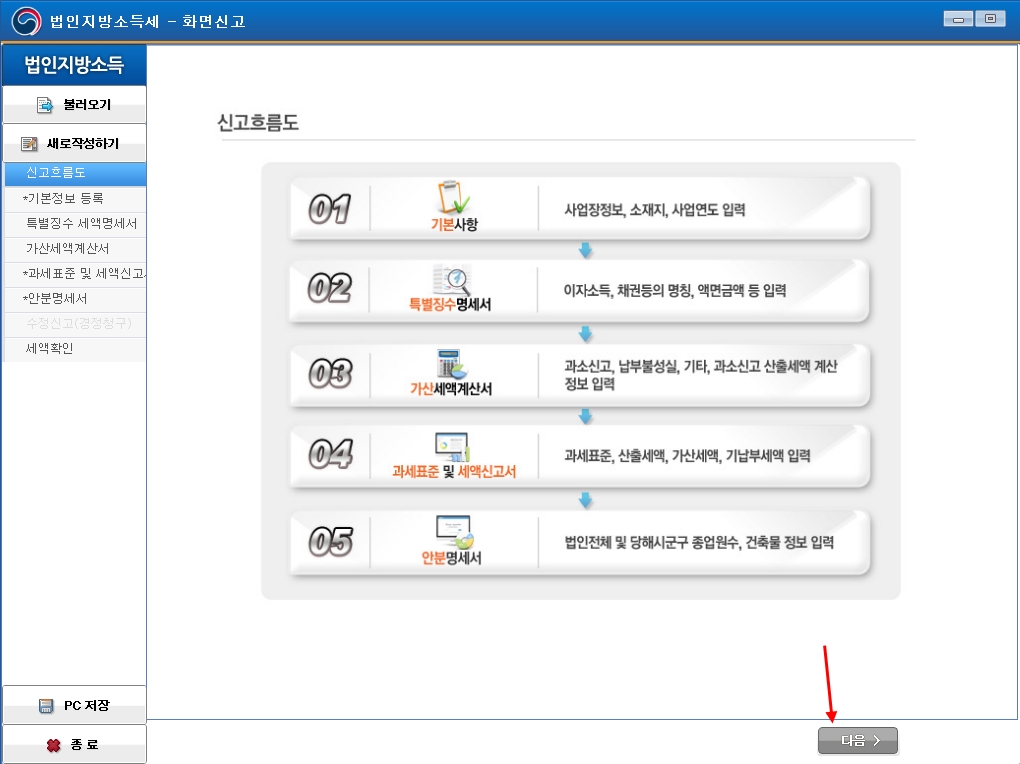The height and width of the screenshot is (764, 1020).
Task: Click the 가산세액계산서 calculator icon
Action: tap(451, 364)
